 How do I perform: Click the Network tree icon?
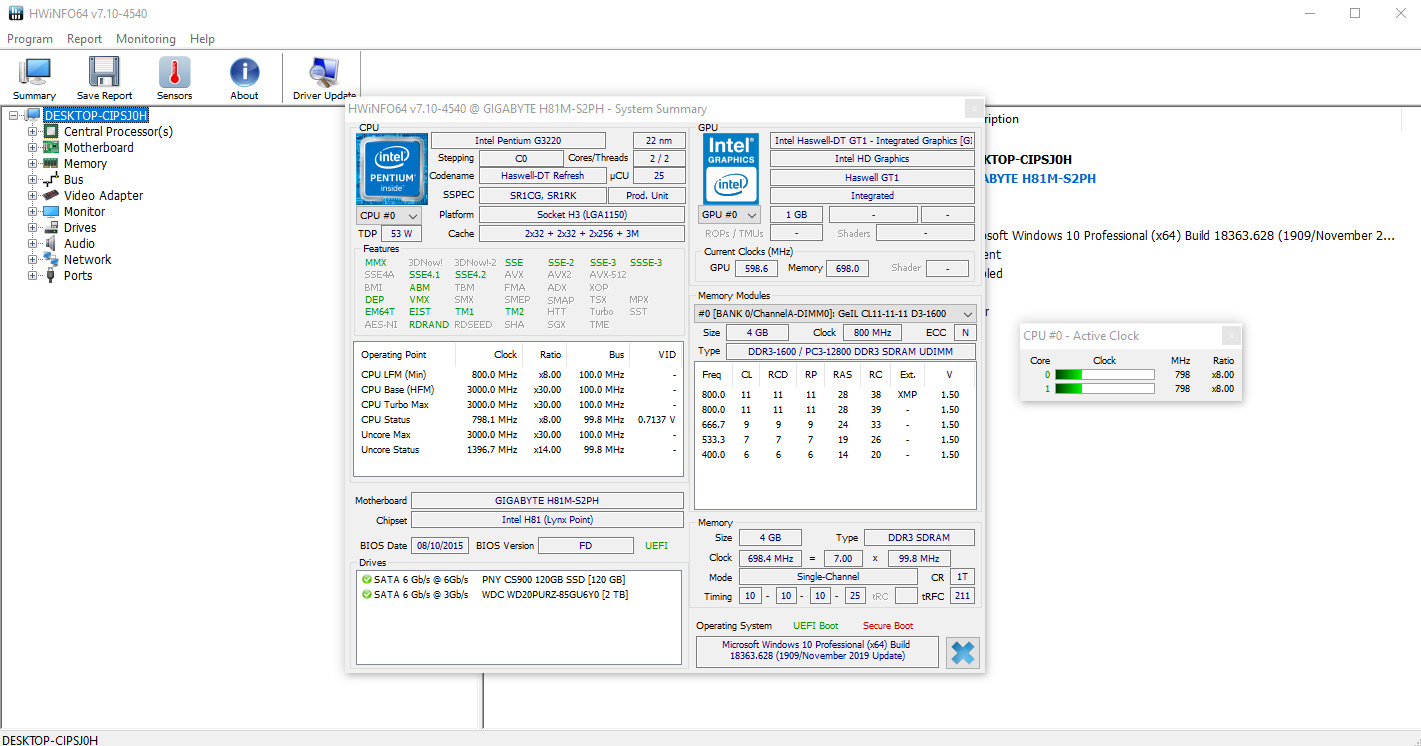(x=51, y=259)
